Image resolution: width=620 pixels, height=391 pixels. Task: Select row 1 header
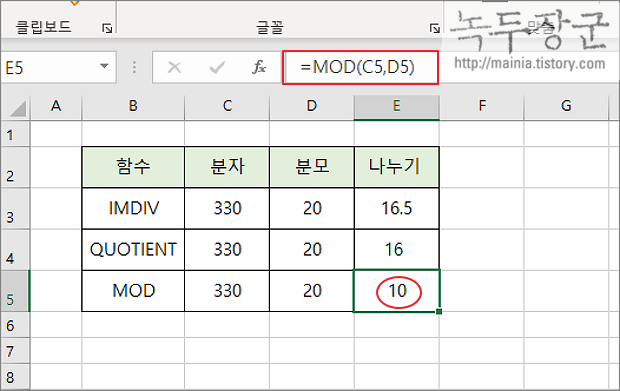15,134
